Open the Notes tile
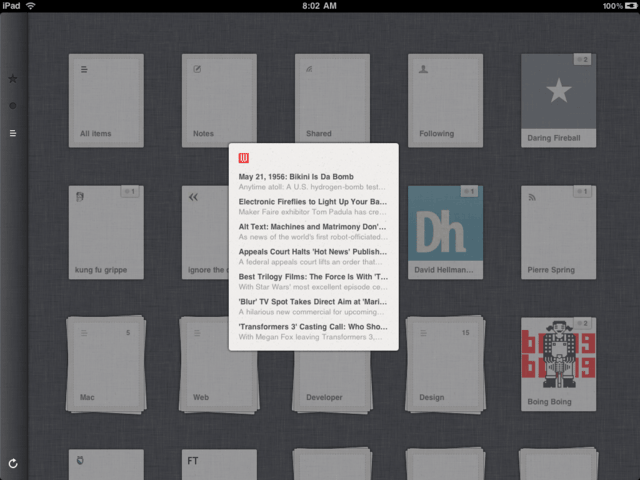 pyautogui.click(x=219, y=100)
